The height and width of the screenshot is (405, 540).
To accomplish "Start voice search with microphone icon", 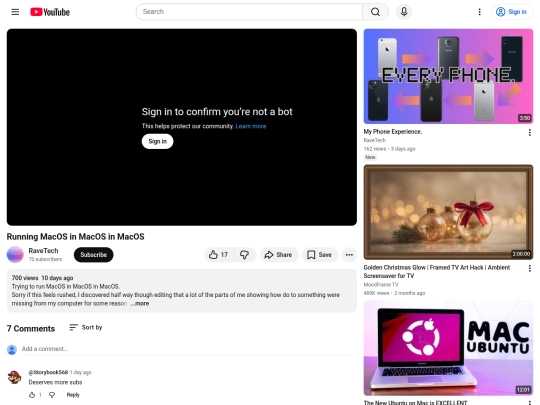I will coord(404,12).
